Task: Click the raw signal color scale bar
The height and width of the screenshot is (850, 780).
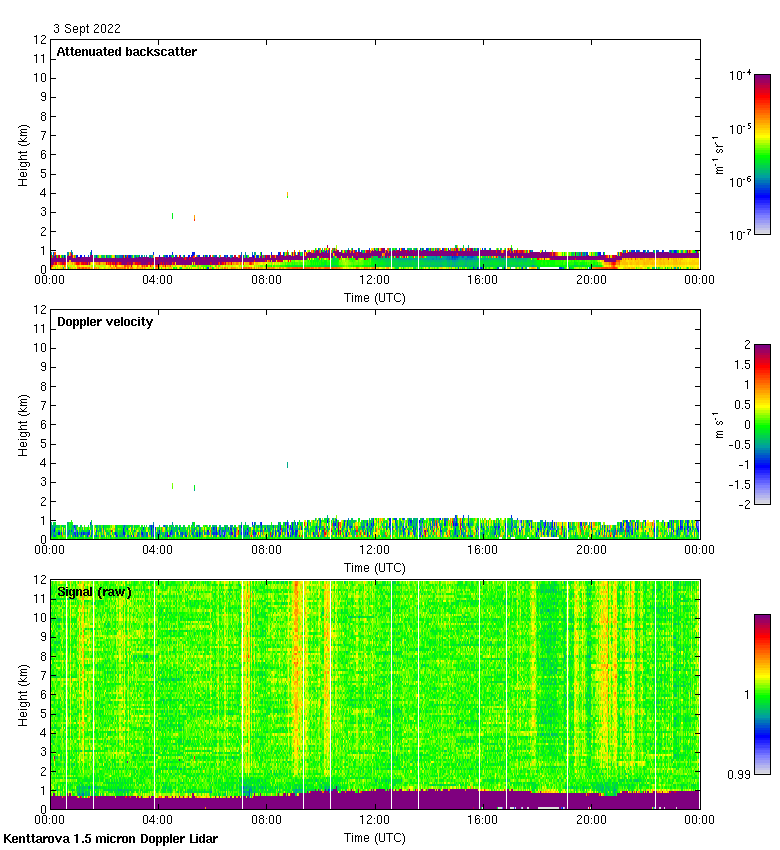Action: click(x=762, y=694)
